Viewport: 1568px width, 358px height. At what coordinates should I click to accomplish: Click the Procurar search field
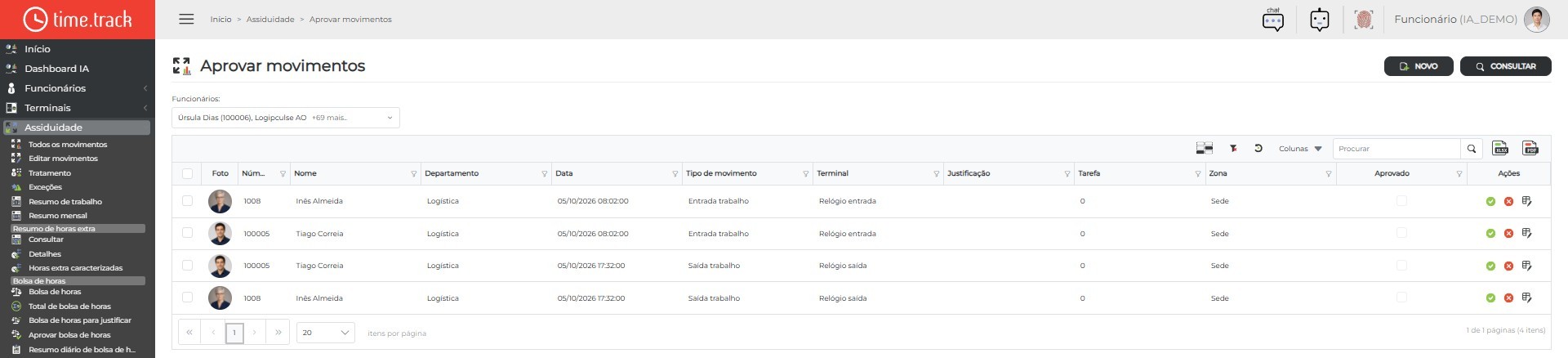[x=1396, y=149]
